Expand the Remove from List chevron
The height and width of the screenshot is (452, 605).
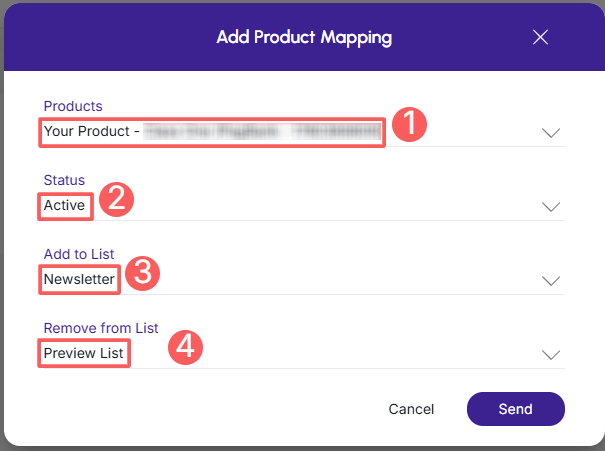[x=551, y=354]
